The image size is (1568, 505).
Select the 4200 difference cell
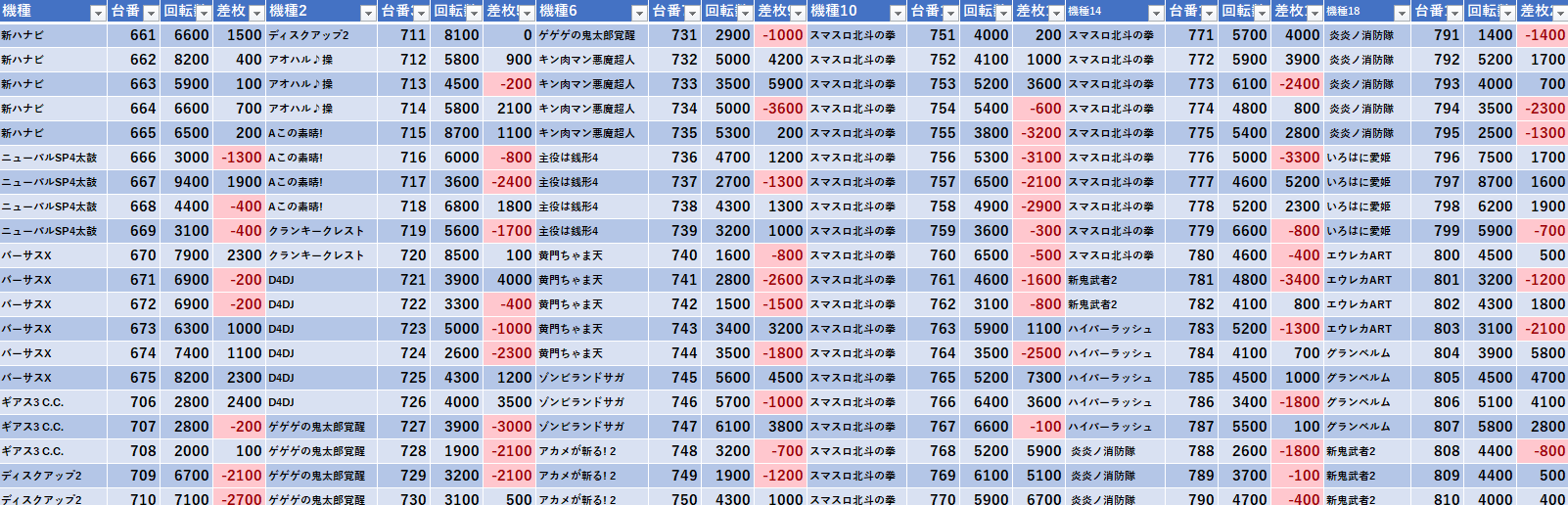click(781, 60)
